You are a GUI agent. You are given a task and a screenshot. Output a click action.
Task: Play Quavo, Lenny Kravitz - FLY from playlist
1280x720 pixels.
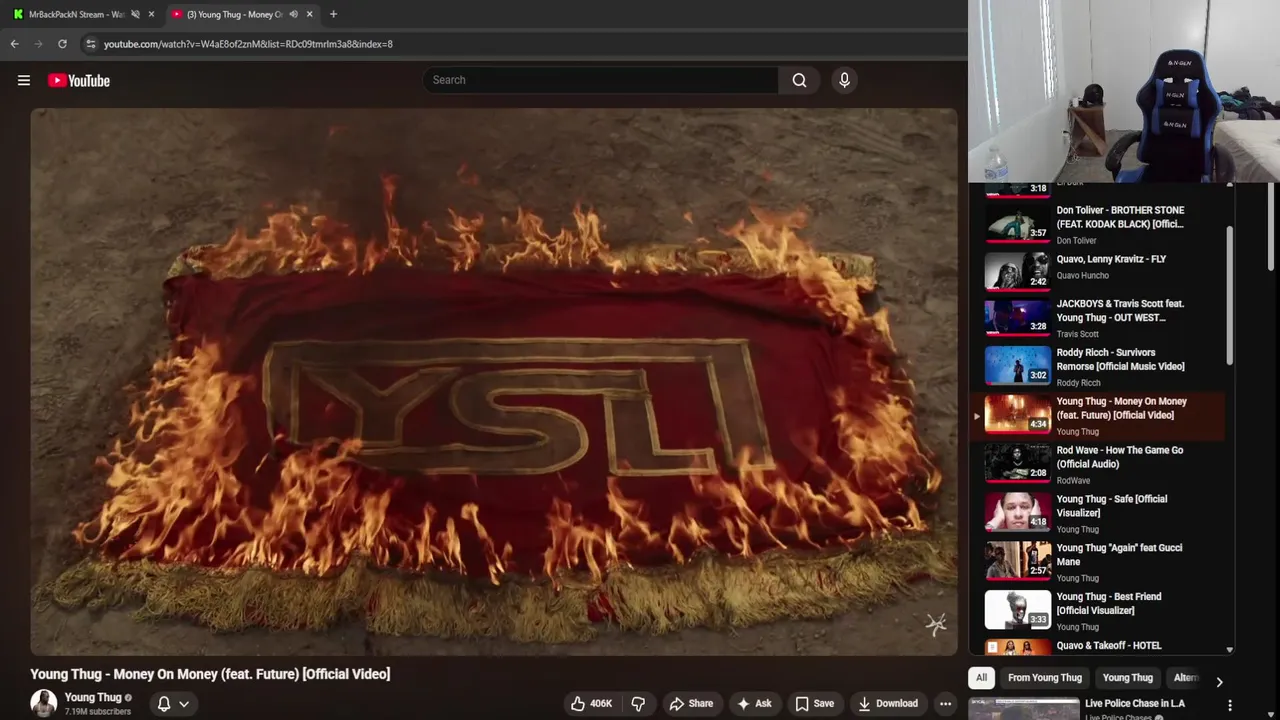[1100, 270]
